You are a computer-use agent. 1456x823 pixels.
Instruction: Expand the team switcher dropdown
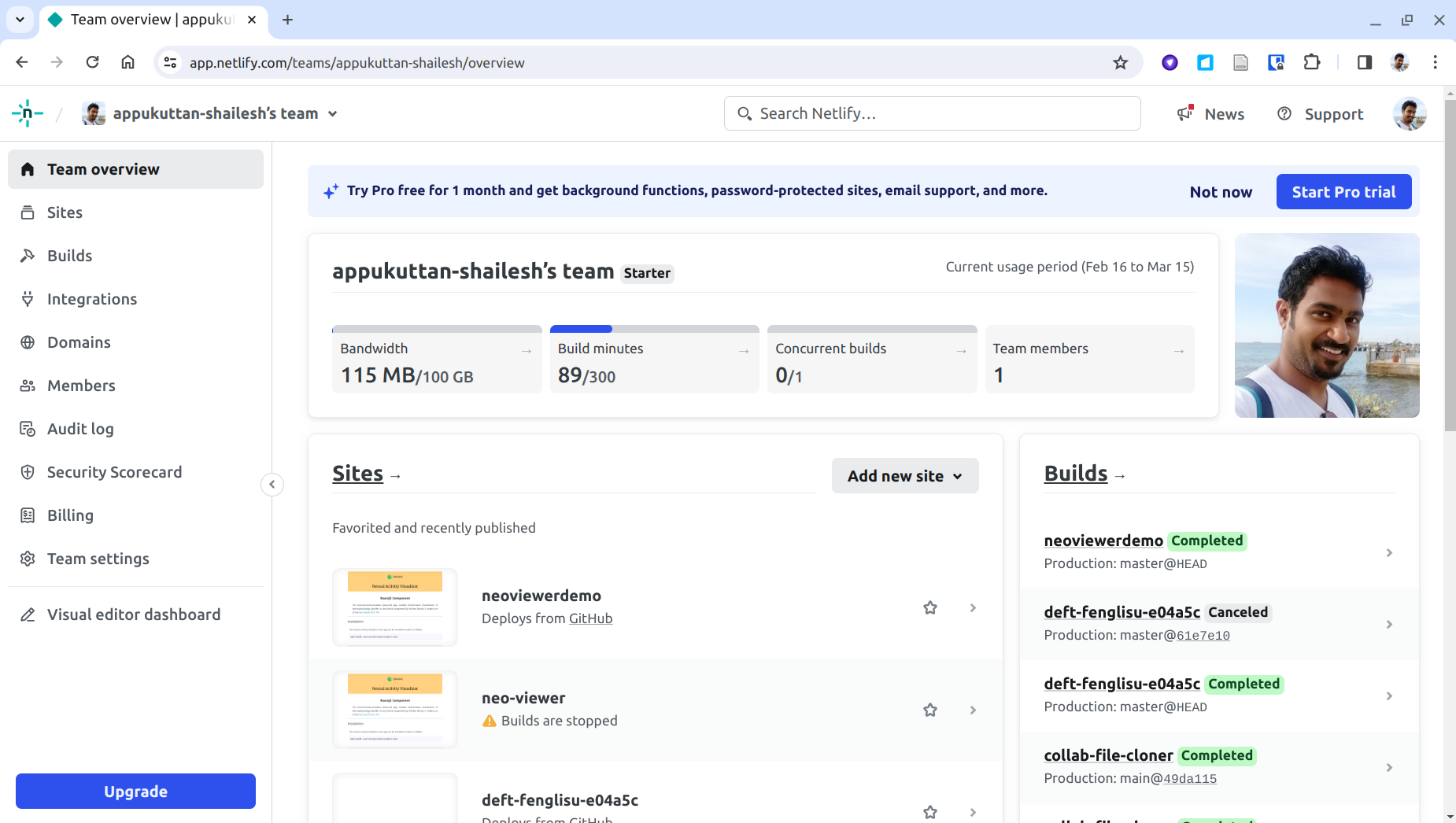333,114
